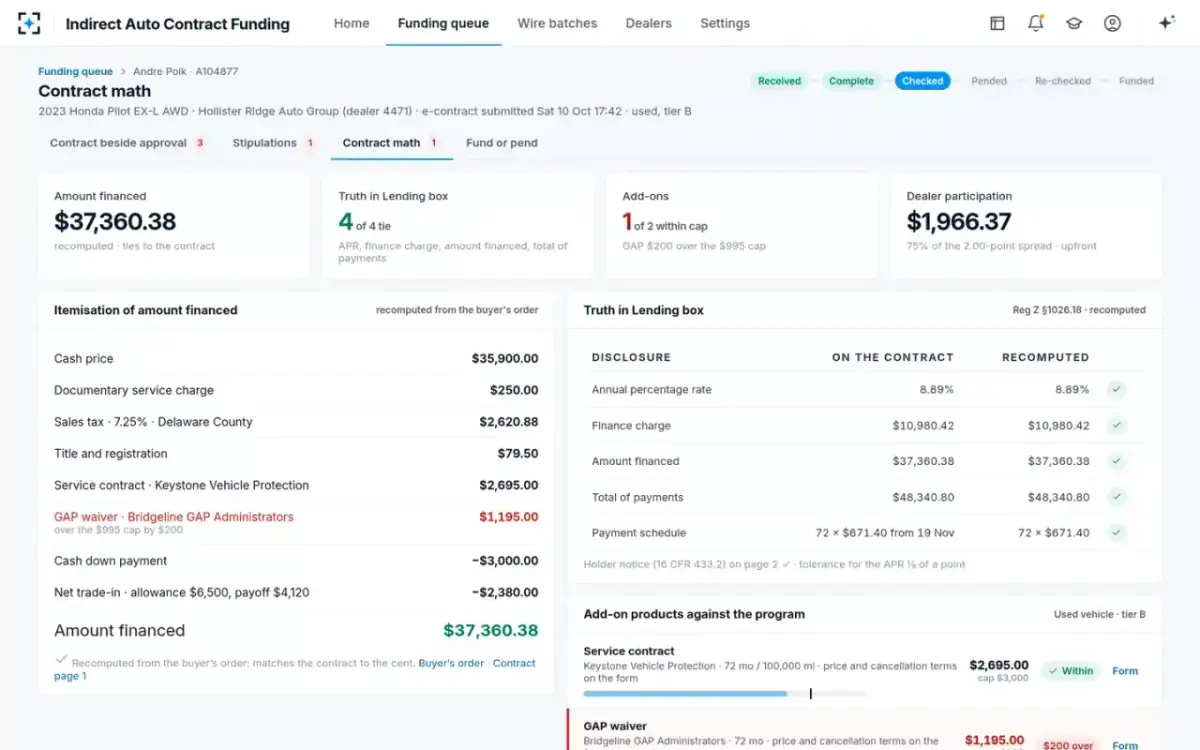The image size is (1200, 750).
Task: Click the Cash price value $35,900.00
Action: [505, 359]
